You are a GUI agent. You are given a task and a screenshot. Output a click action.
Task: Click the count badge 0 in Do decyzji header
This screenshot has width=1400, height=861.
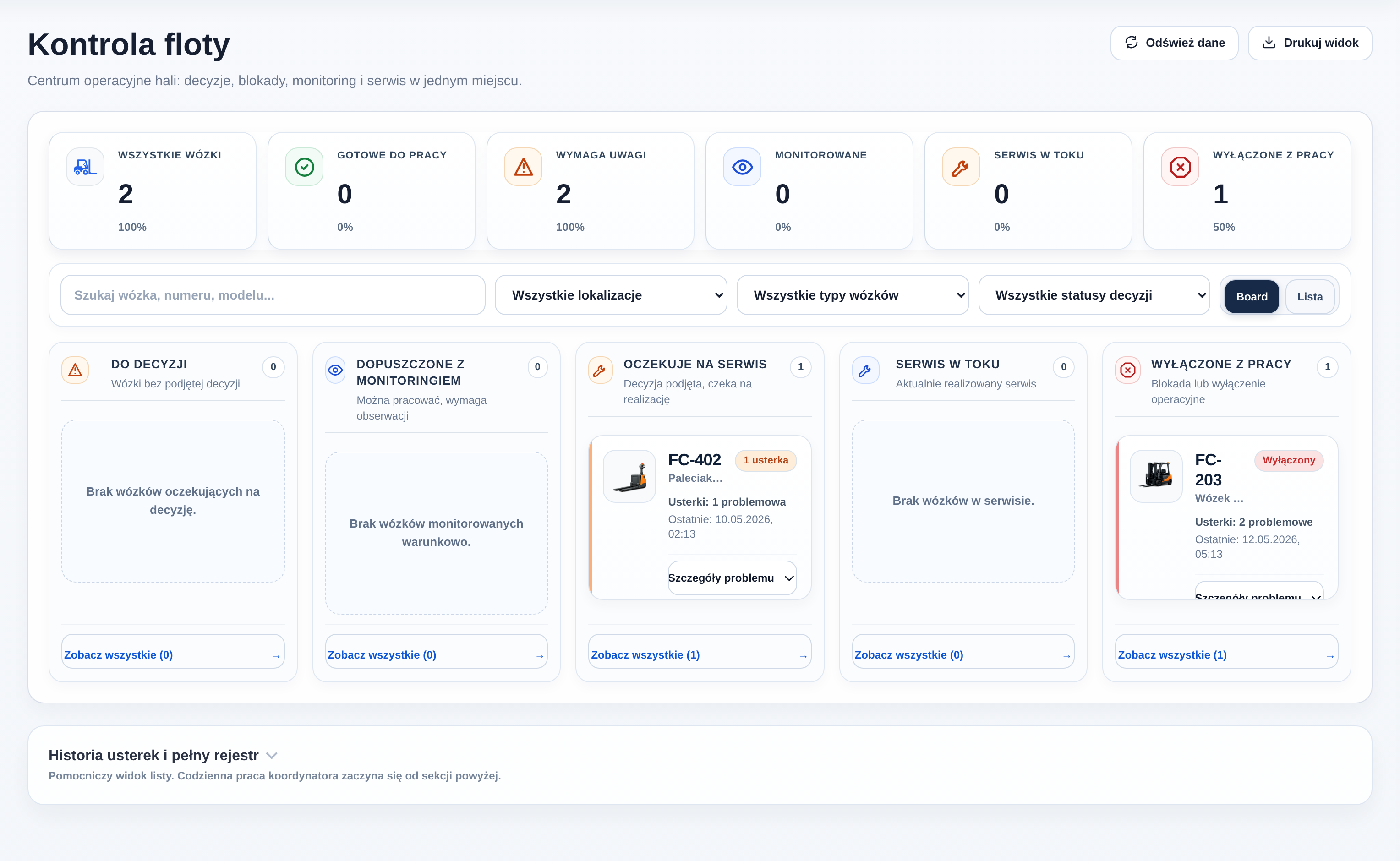pos(273,367)
